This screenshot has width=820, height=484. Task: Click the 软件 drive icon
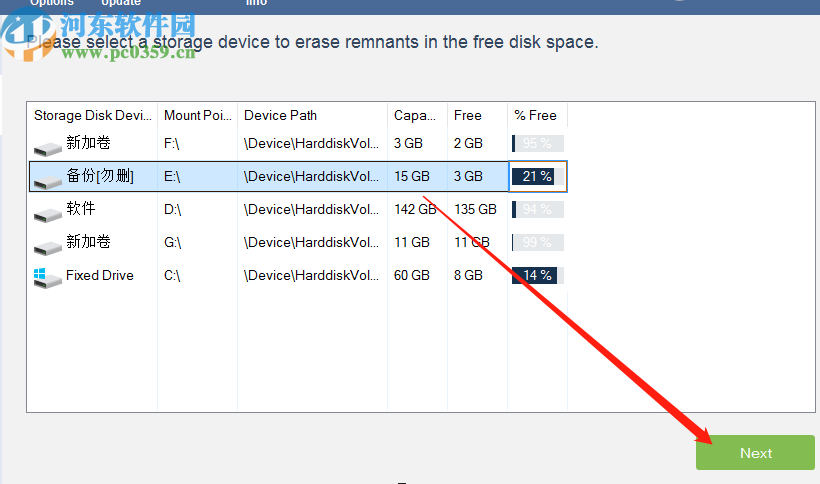point(48,214)
